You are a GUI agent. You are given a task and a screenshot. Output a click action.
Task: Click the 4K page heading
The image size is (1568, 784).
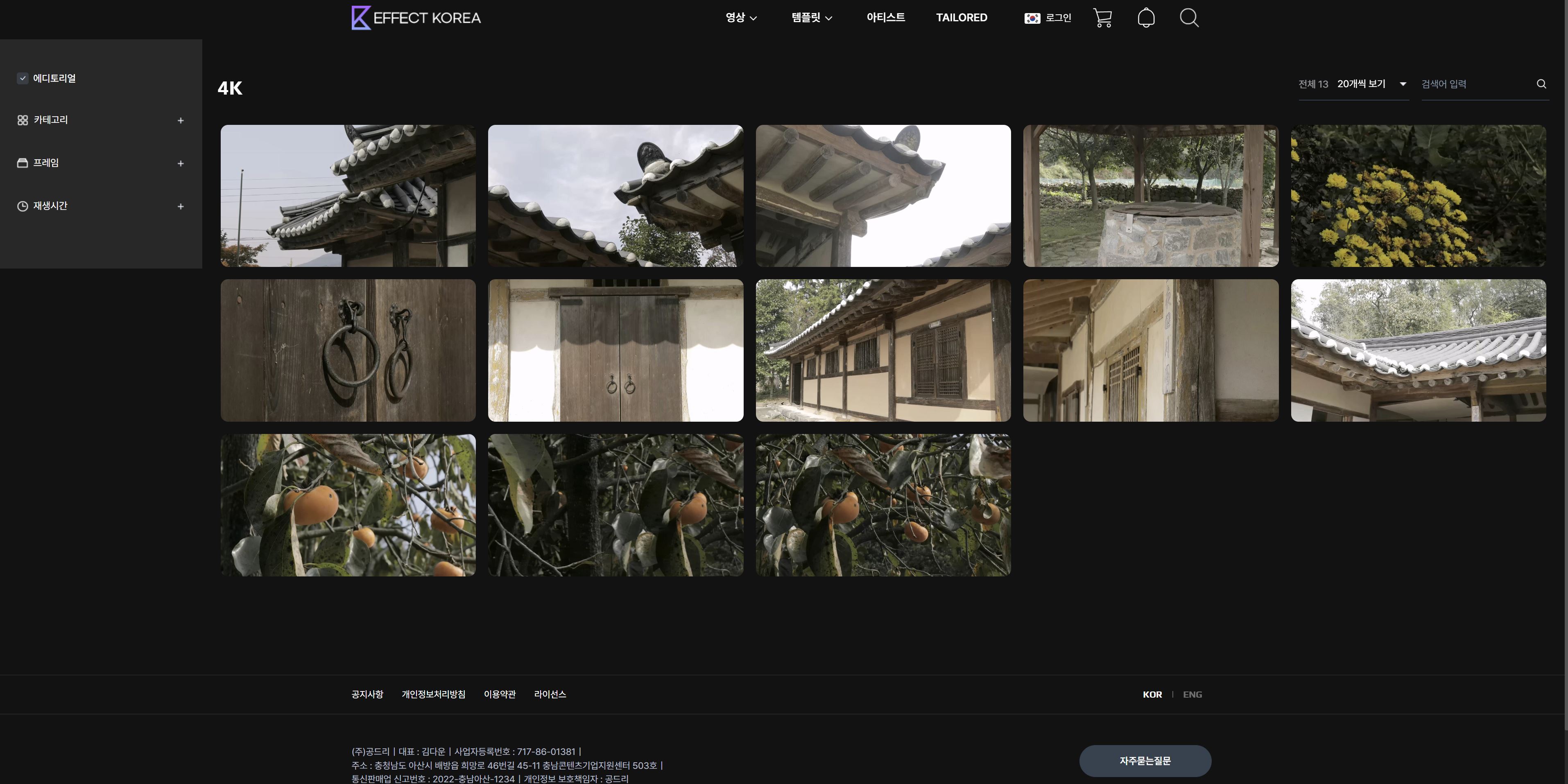pyautogui.click(x=230, y=88)
